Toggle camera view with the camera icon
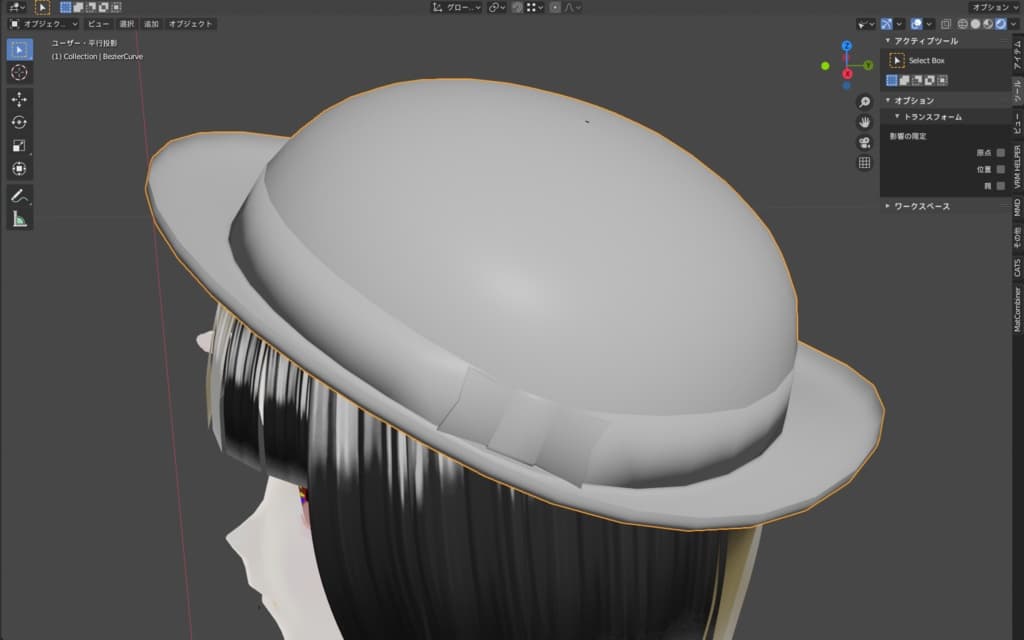 (864, 142)
